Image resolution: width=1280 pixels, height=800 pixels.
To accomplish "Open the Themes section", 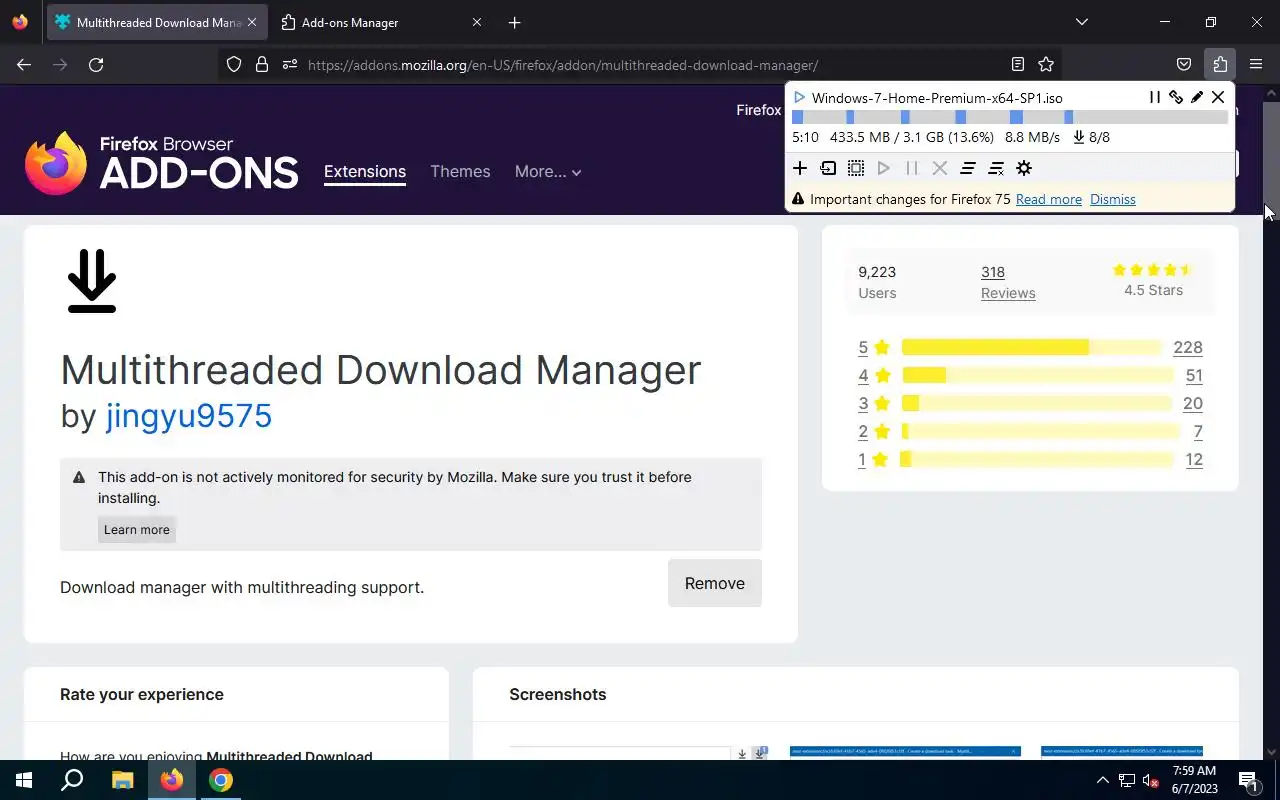I will [x=460, y=171].
